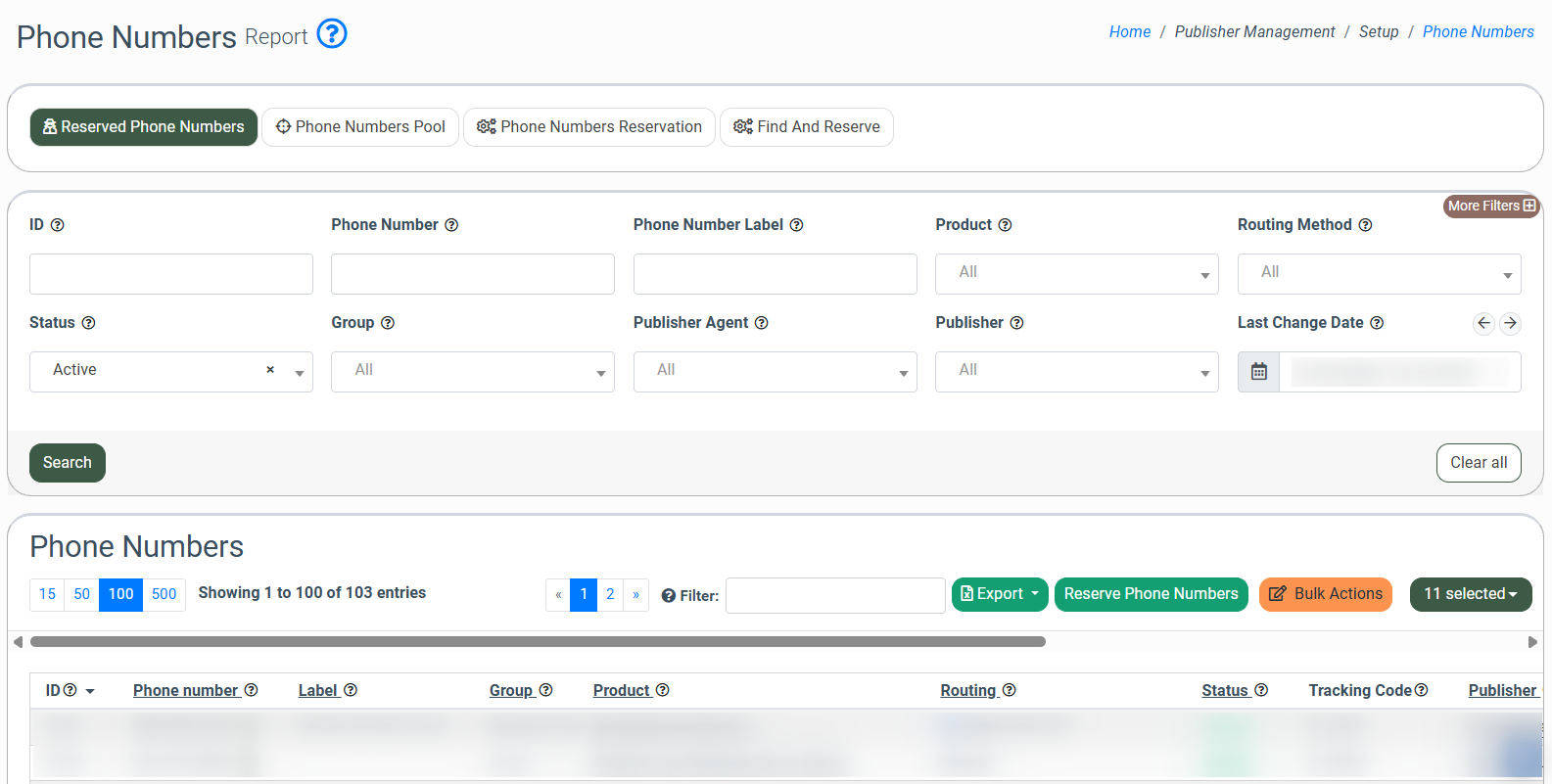1552x784 pixels.
Task: Clear the Active status with the x icon
Action: click(x=270, y=370)
